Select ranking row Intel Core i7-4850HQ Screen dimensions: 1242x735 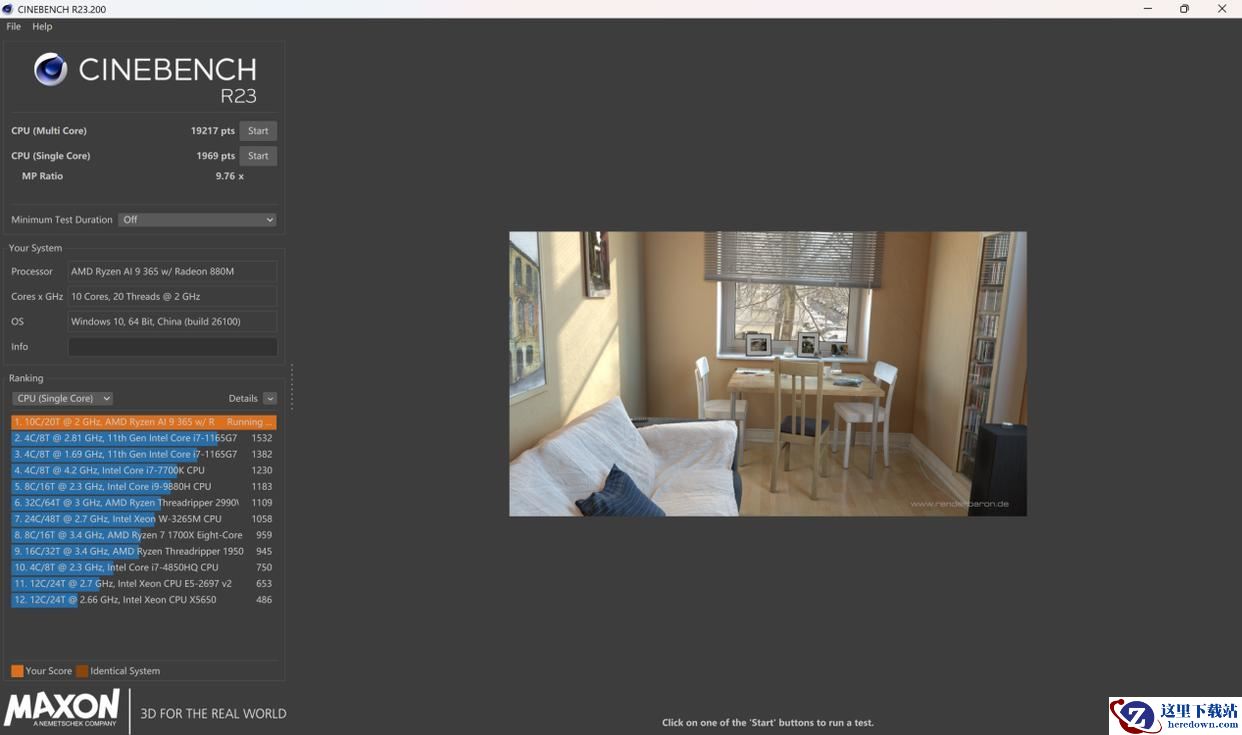pos(143,567)
